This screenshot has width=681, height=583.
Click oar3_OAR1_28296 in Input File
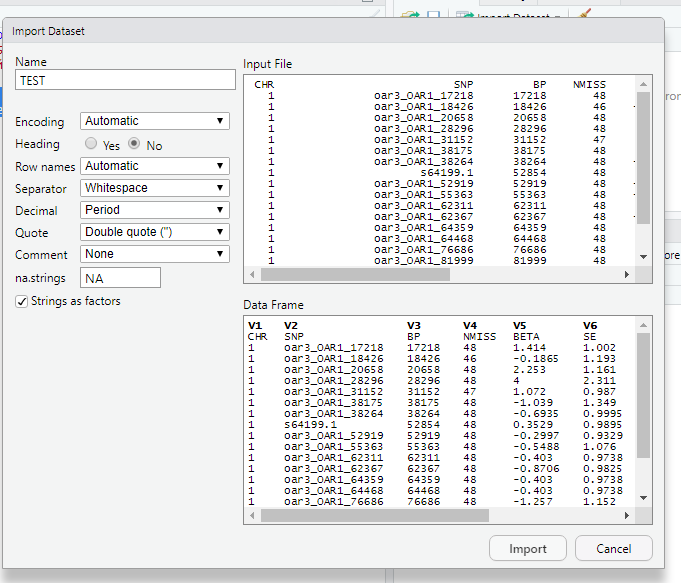tap(423, 129)
